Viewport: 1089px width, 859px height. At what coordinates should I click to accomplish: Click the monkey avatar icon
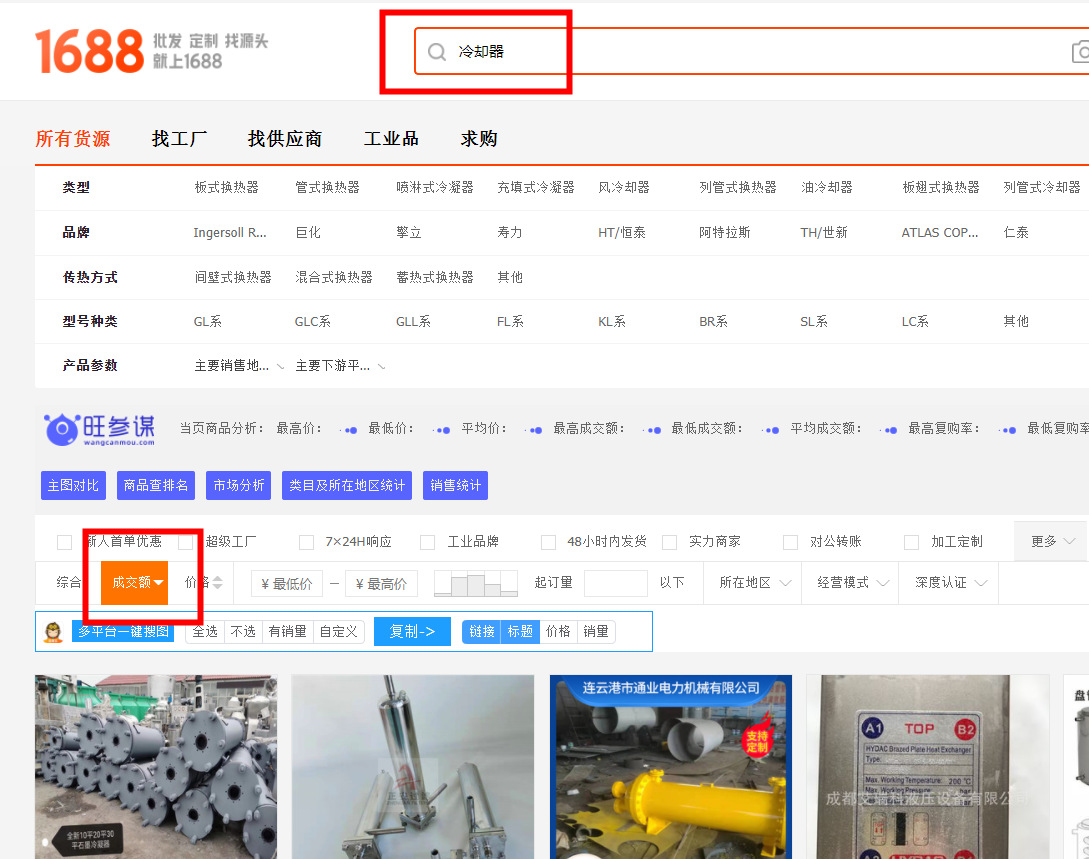point(53,632)
